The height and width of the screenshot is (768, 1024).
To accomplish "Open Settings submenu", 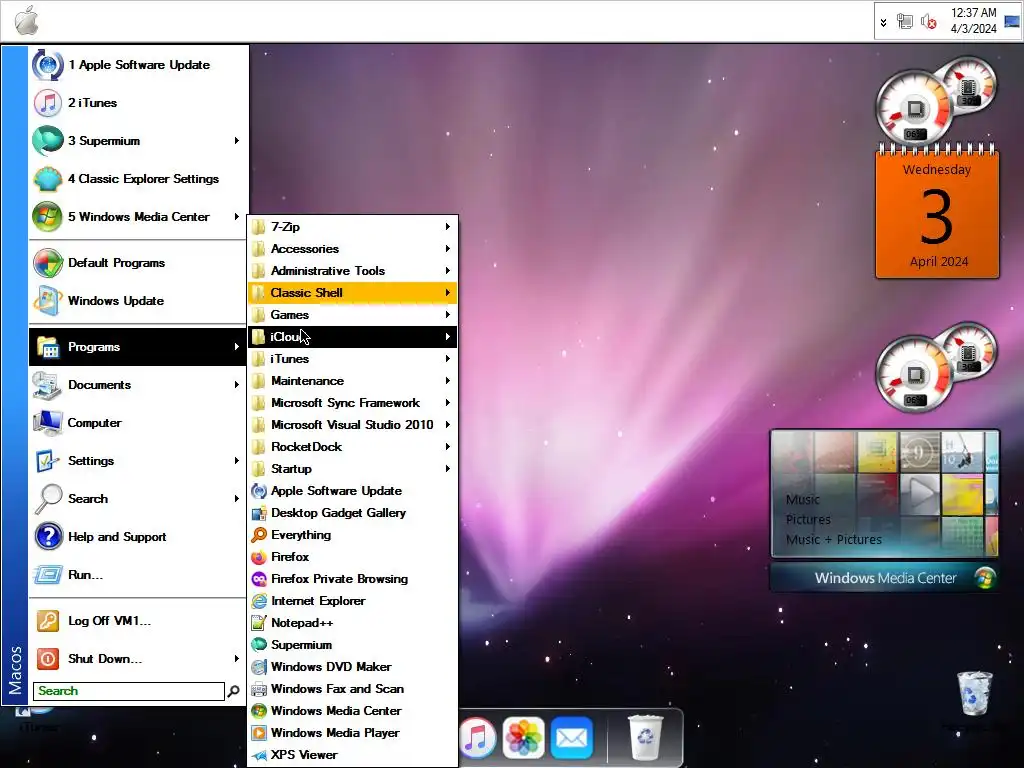I will click(138, 460).
